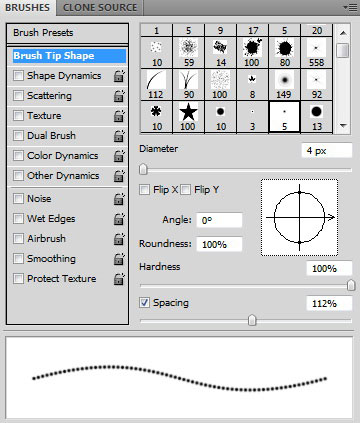Toggle the lock icon for Airbrush
Screen dimensions: 360x423
[x=119, y=239]
